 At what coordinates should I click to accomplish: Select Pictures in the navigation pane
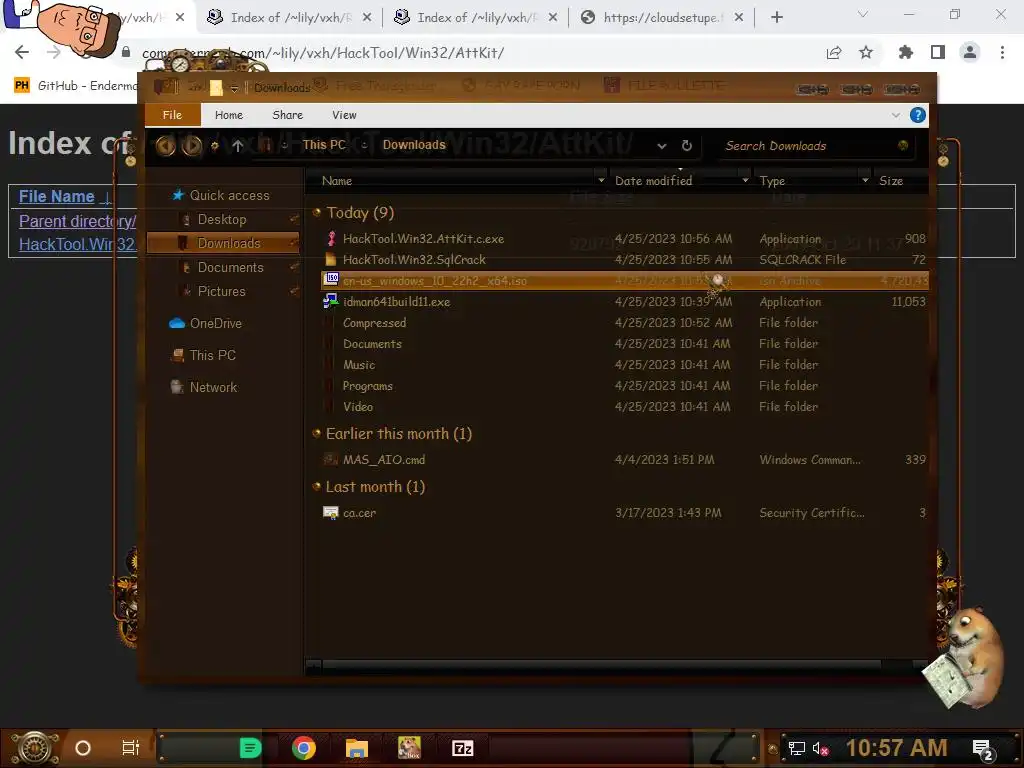(x=221, y=291)
